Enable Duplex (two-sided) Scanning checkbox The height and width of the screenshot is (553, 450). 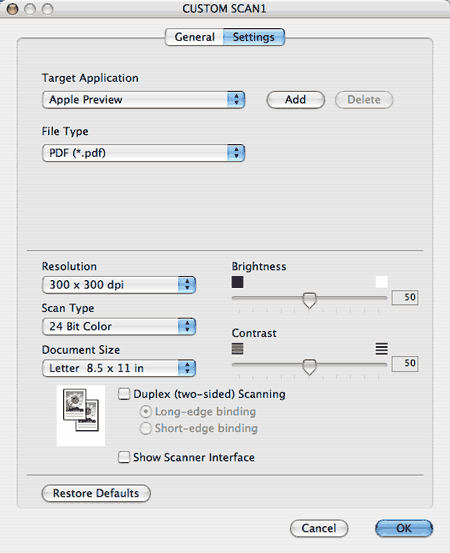[x=124, y=394]
